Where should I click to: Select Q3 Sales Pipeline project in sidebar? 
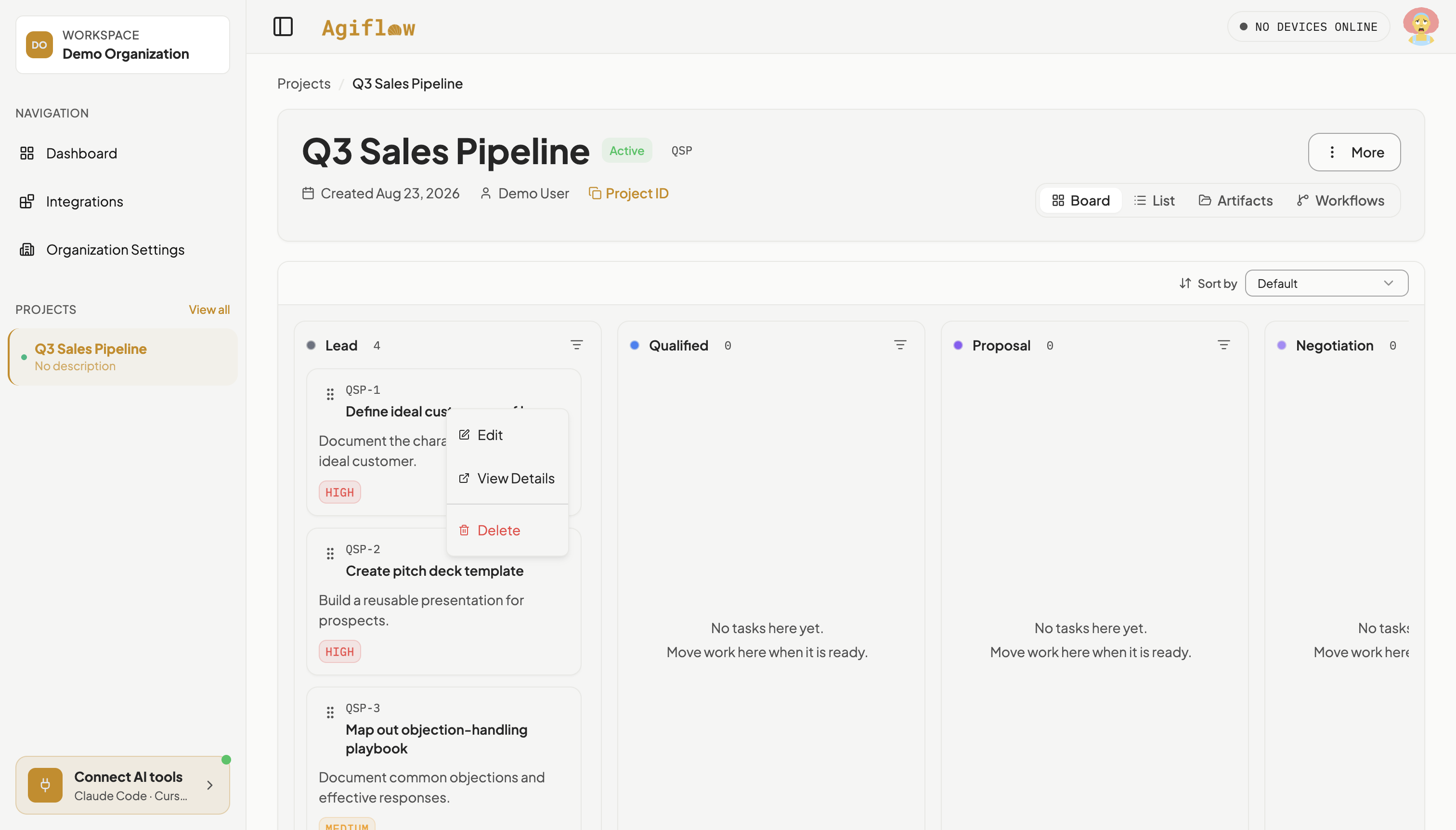123,357
